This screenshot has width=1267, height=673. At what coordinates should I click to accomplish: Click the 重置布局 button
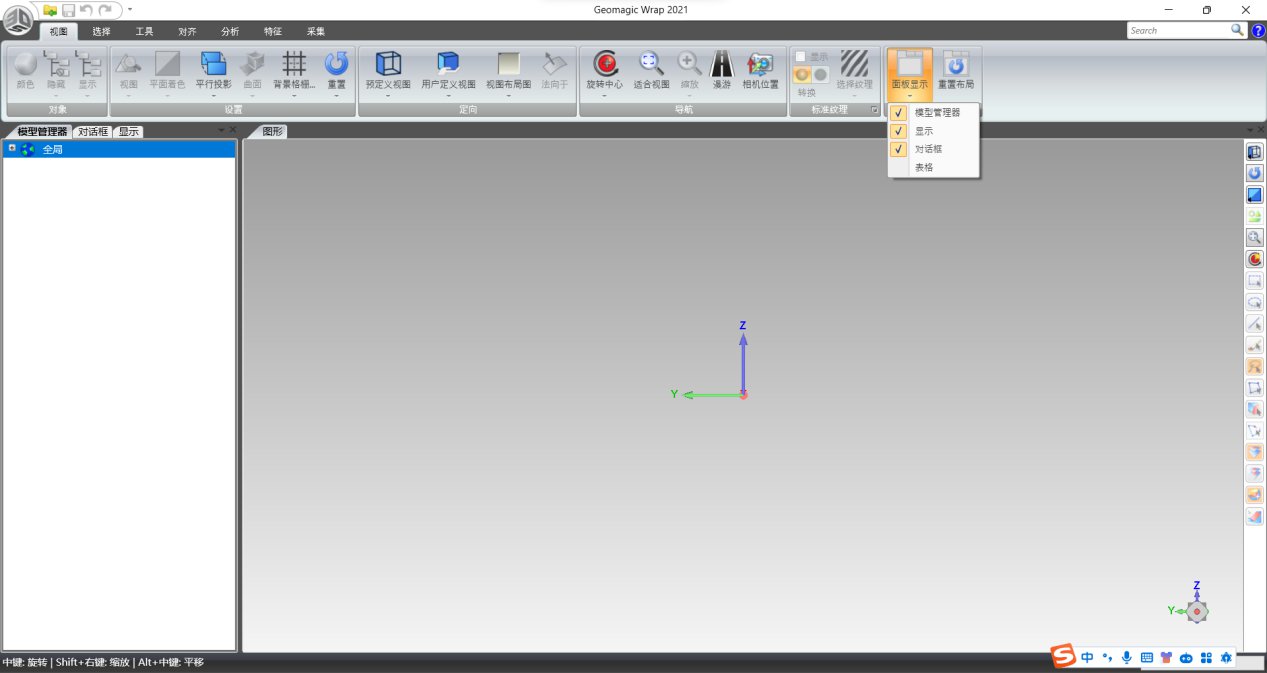coord(956,70)
